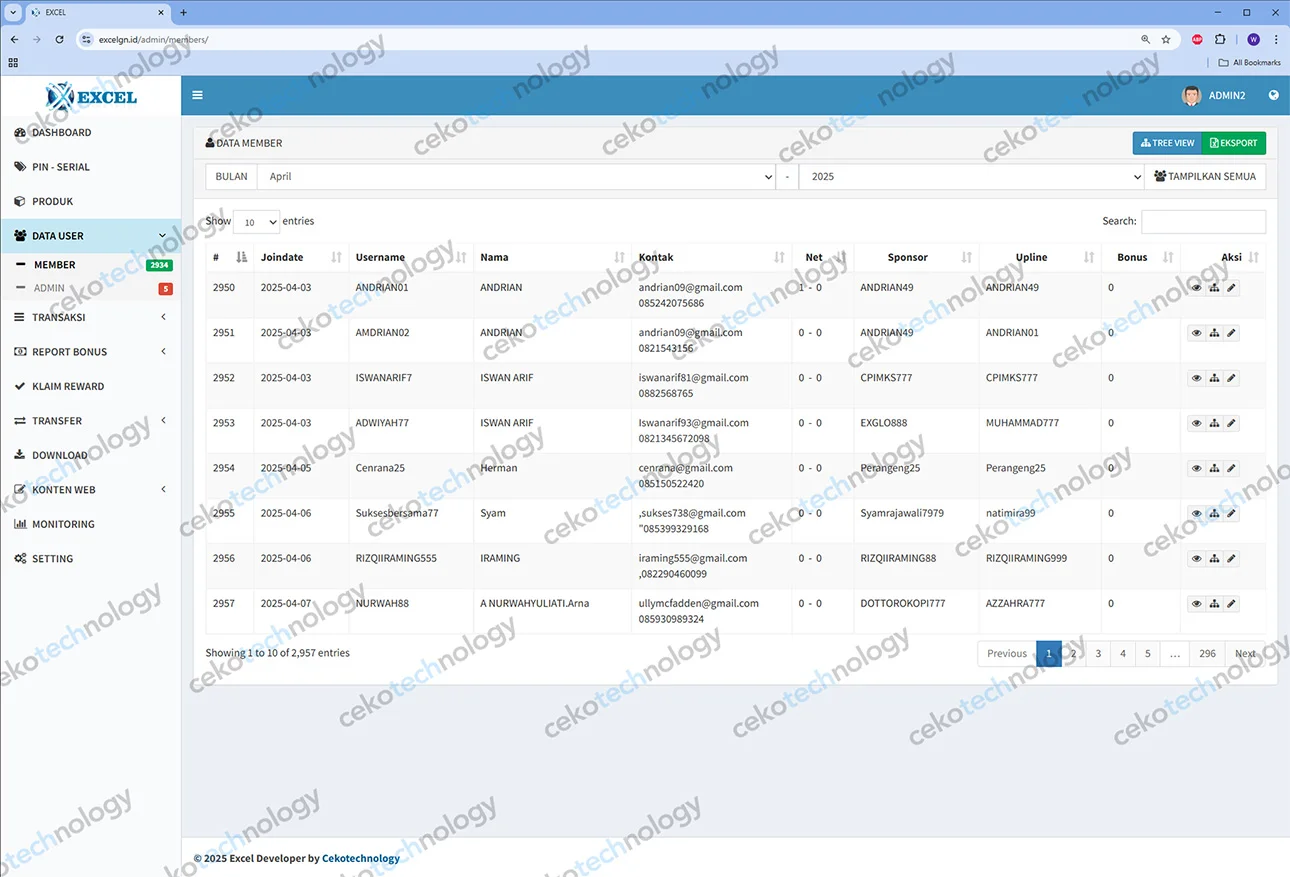Open the April month dropdown
This screenshot has width=1290, height=877.
[516, 176]
